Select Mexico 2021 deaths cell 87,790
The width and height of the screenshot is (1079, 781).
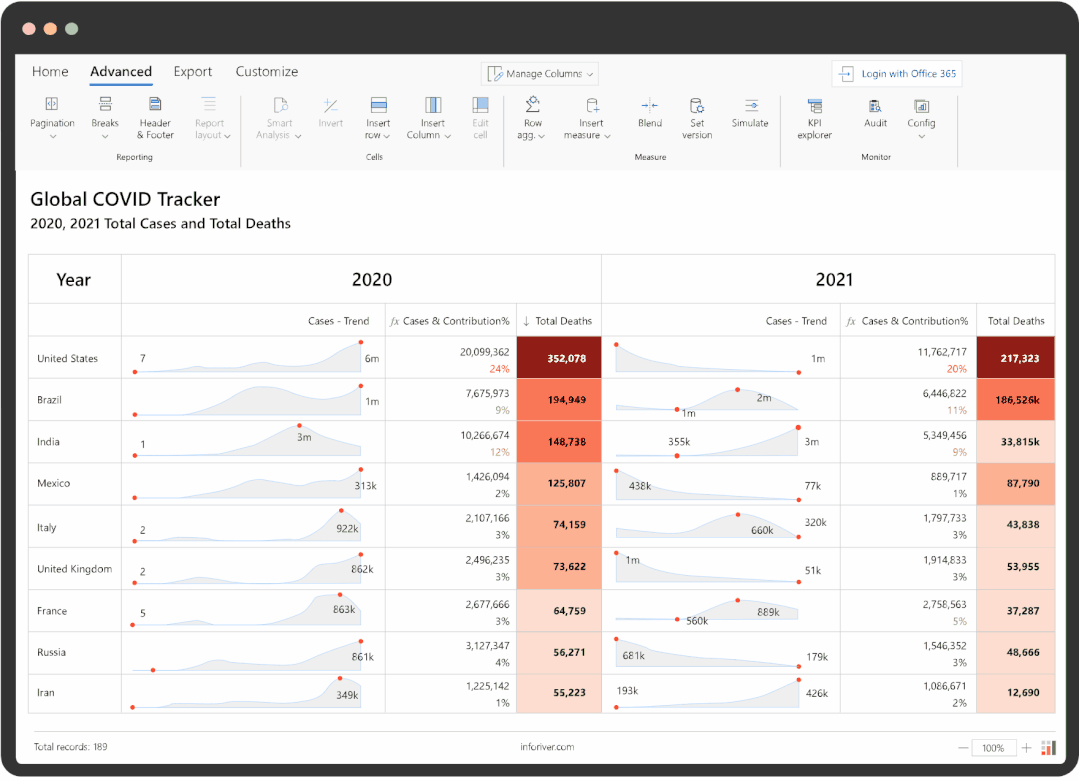click(x=1016, y=484)
